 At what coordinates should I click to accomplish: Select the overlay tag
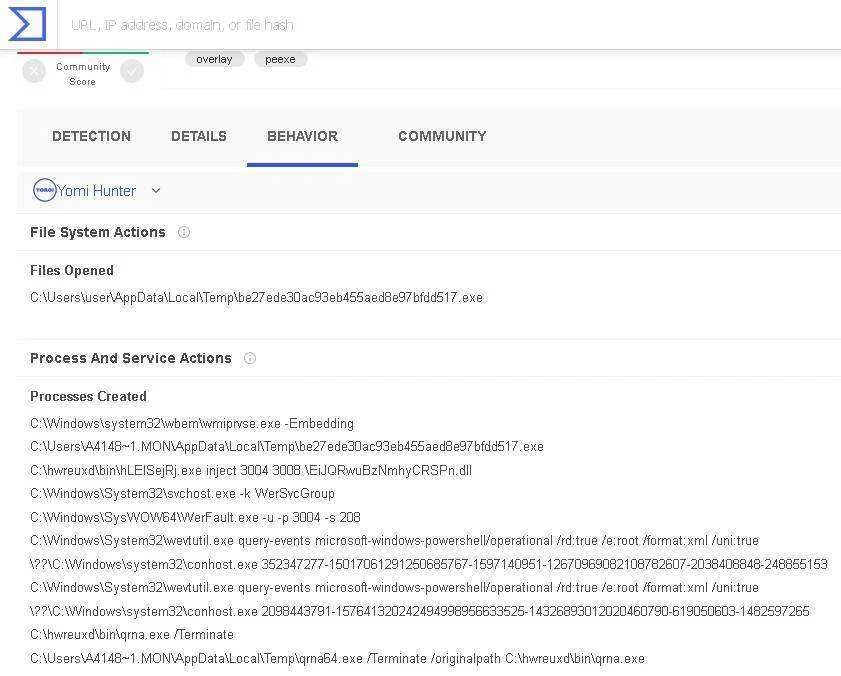click(215, 59)
